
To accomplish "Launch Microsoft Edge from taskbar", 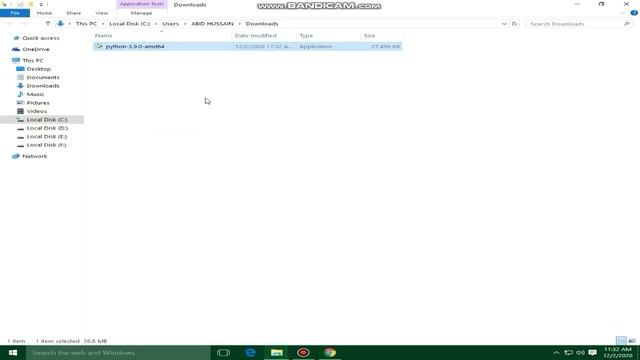I will (x=250, y=353).
